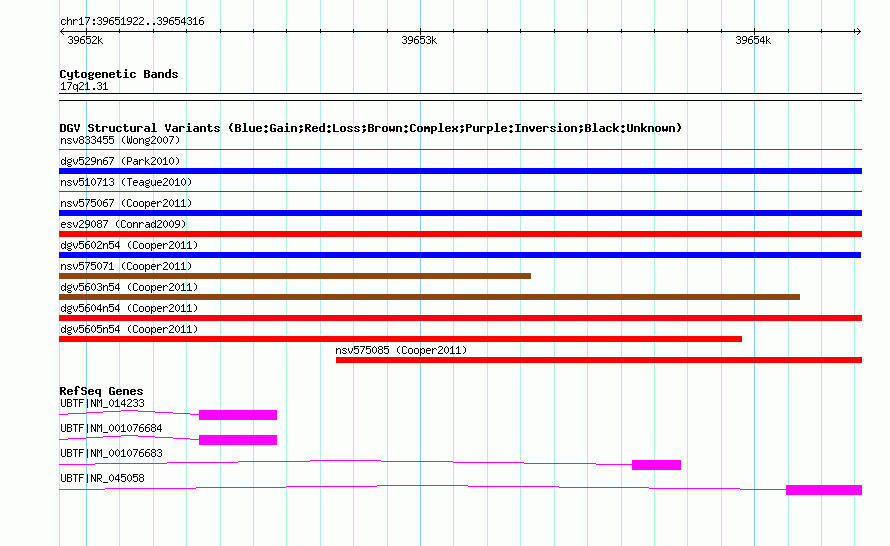Select the blue dgv5602n54 gain bar
Viewport: 890px width, 546px height.
(x=460, y=255)
